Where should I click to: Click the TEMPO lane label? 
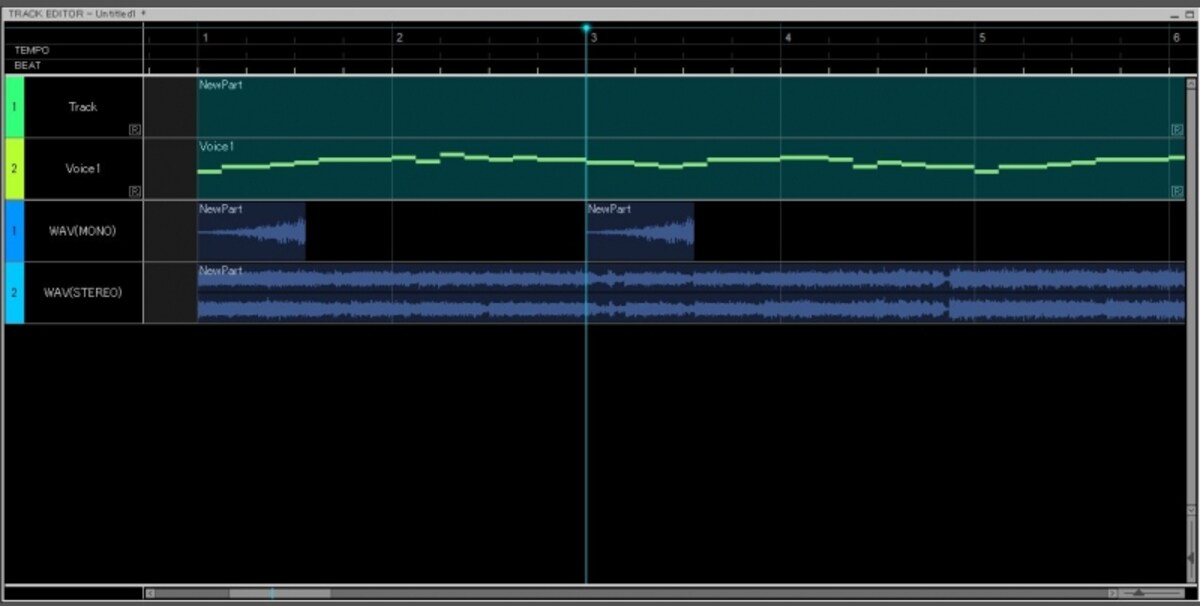coord(32,50)
